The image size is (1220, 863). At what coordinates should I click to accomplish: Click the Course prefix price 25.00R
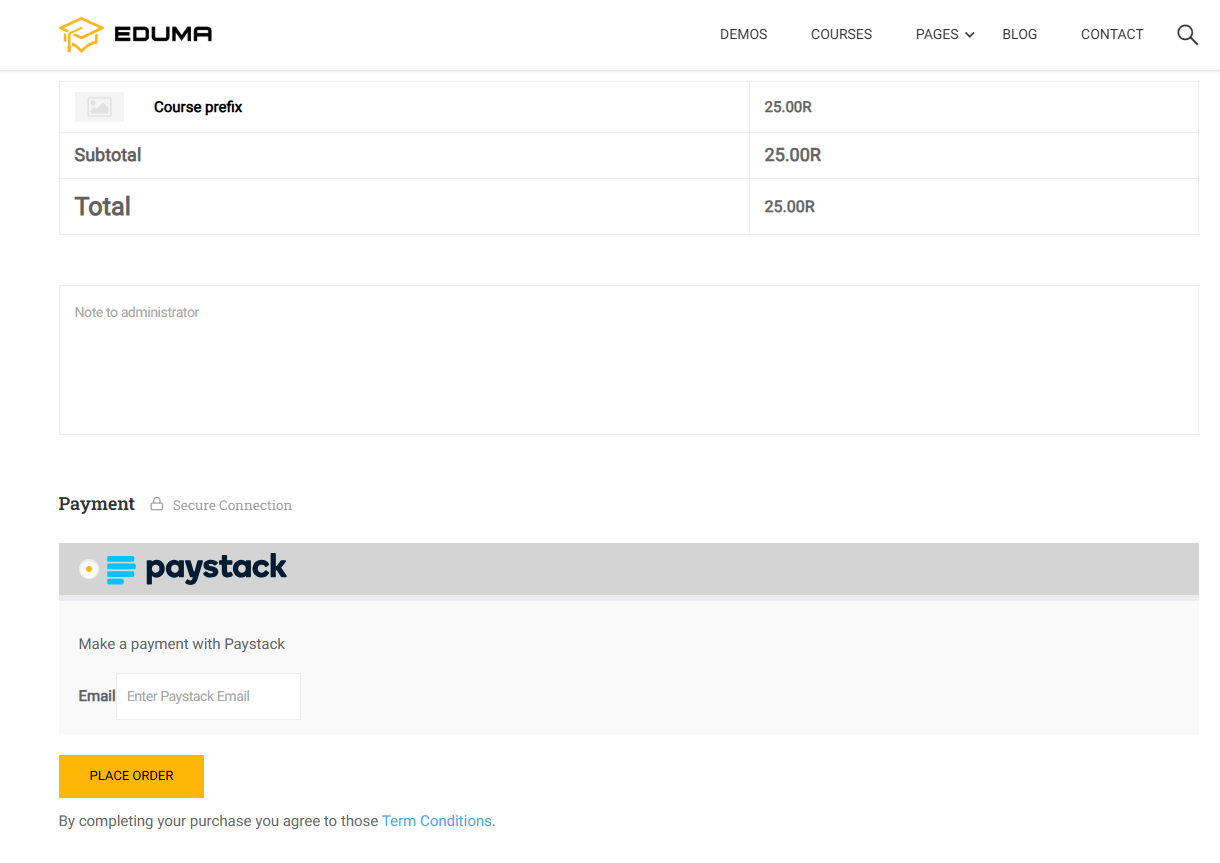(788, 107)
